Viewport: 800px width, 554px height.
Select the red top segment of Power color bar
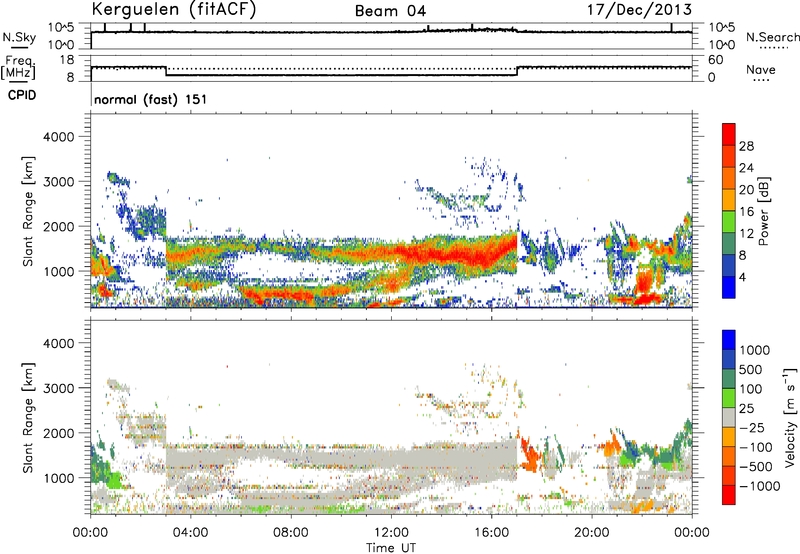click(x=729, y=134)
